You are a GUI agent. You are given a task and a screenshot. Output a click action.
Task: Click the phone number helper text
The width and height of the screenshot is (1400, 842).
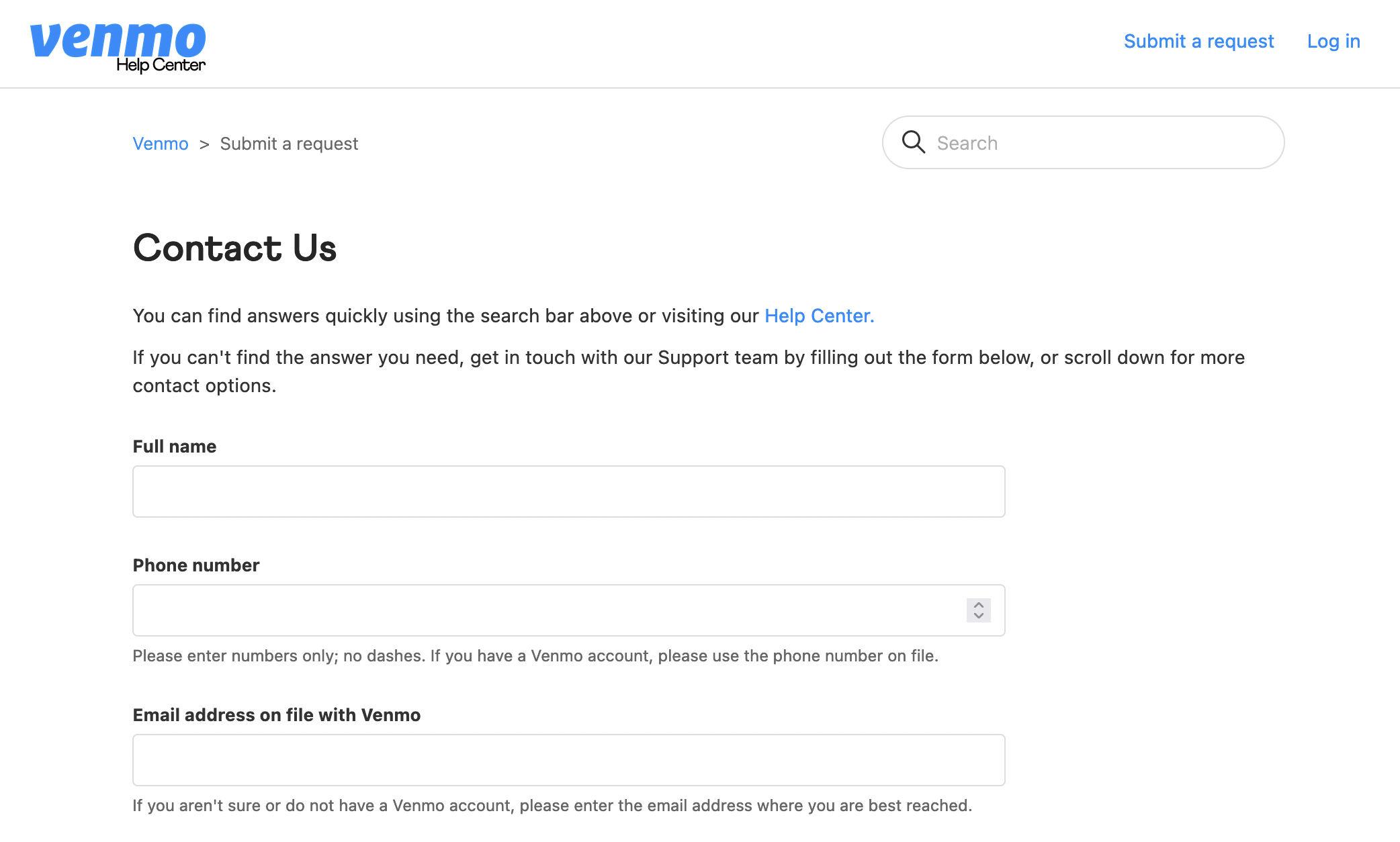[x=536, y=656]
